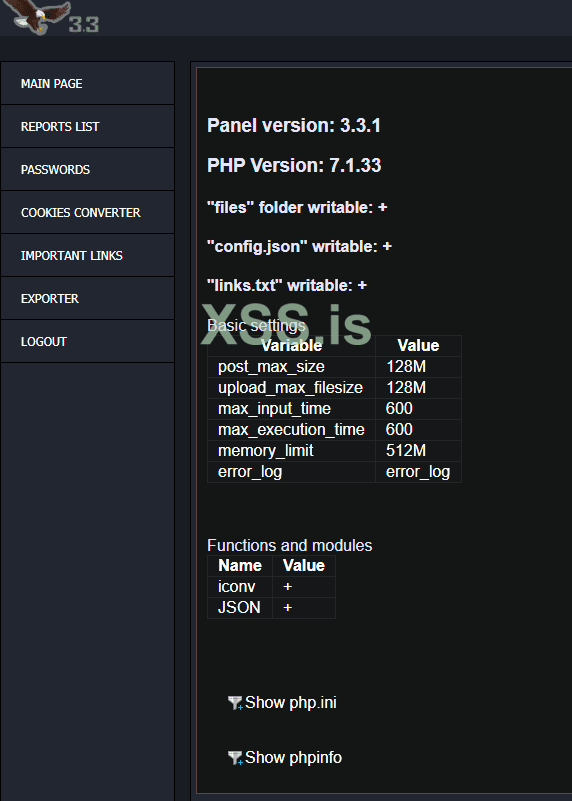
Task: Click the Variable column header
Action: coord(291,346)
